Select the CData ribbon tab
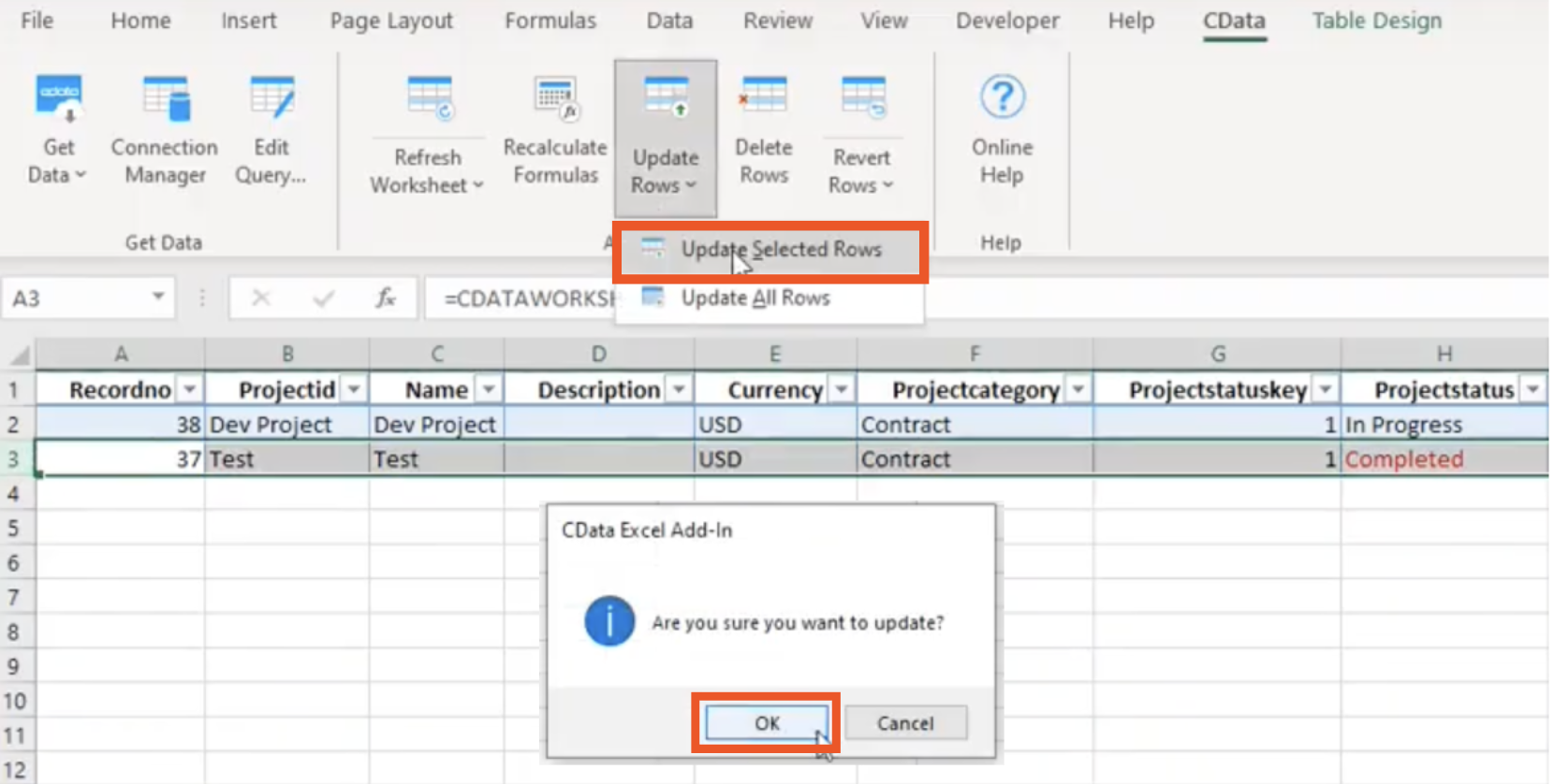Image resolution: width=1554 pixels, height=784 pixels. [x=1234, y=21]
